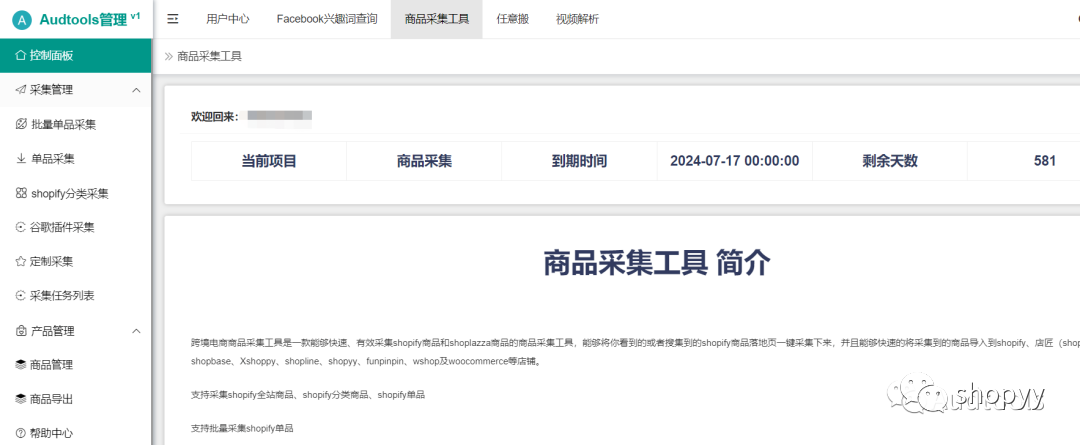Click the 商品采集工具 简介 heading
1080x445 pixels.
657,263
